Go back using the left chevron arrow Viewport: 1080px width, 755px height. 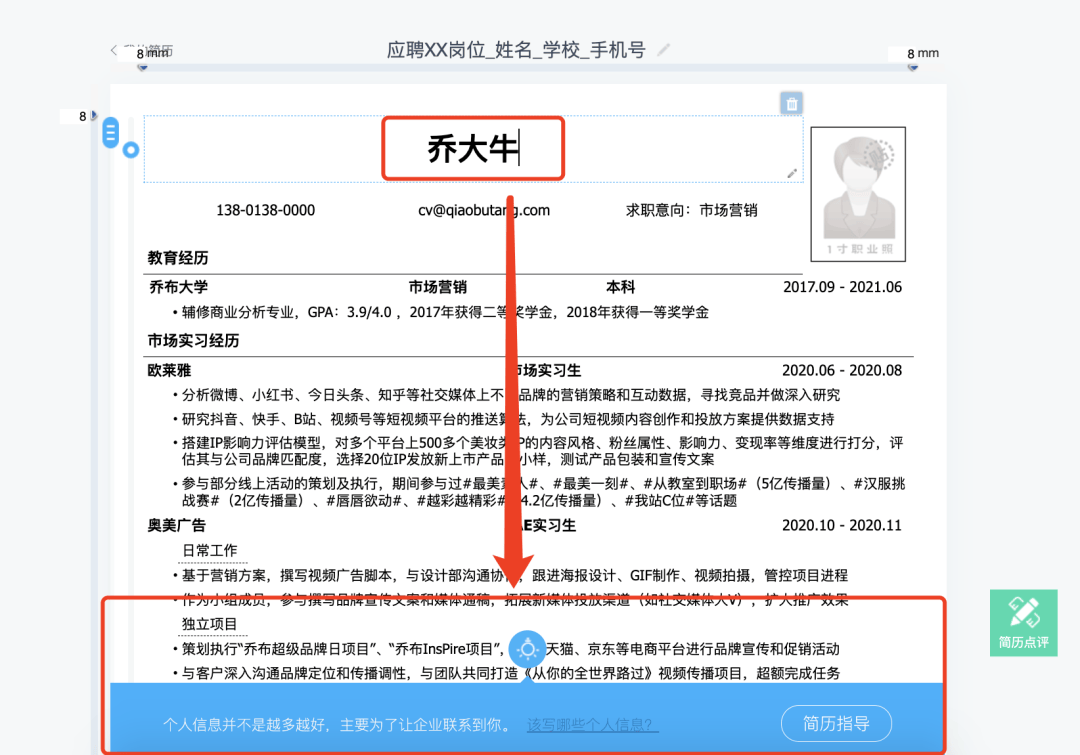click(113, 50)
